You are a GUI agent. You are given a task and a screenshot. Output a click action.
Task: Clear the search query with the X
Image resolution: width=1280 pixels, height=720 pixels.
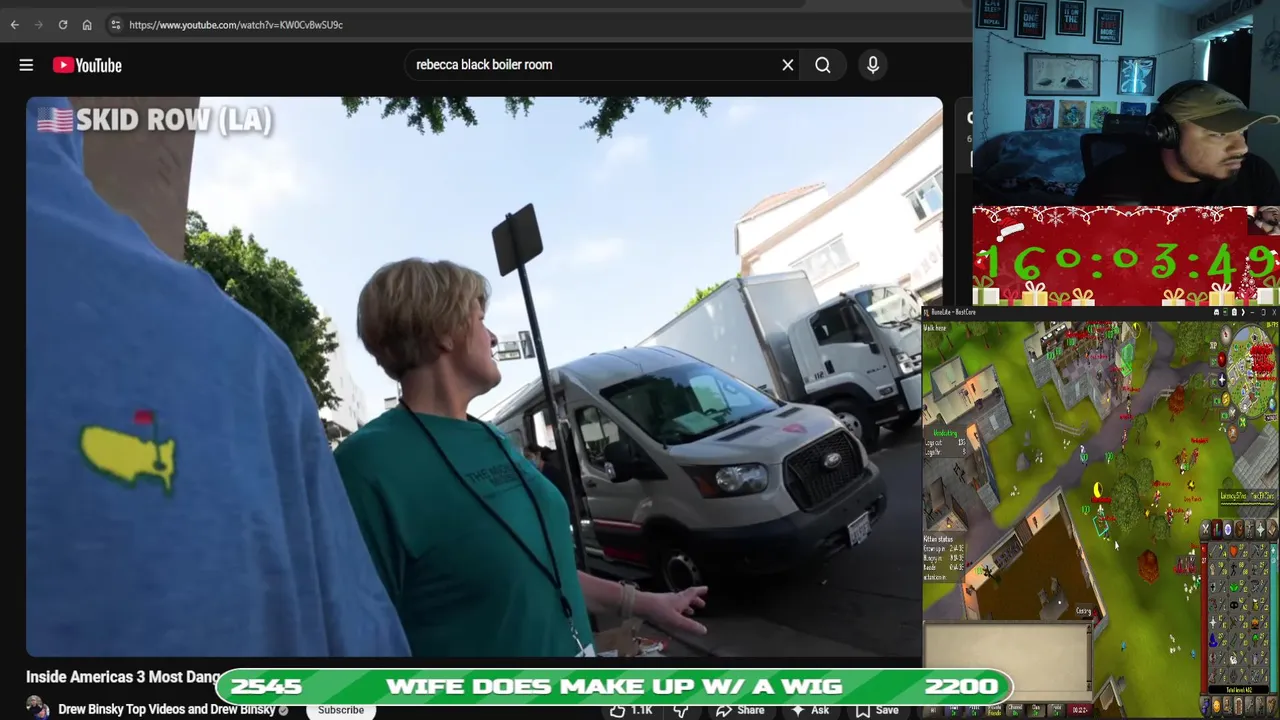point(788,65)
